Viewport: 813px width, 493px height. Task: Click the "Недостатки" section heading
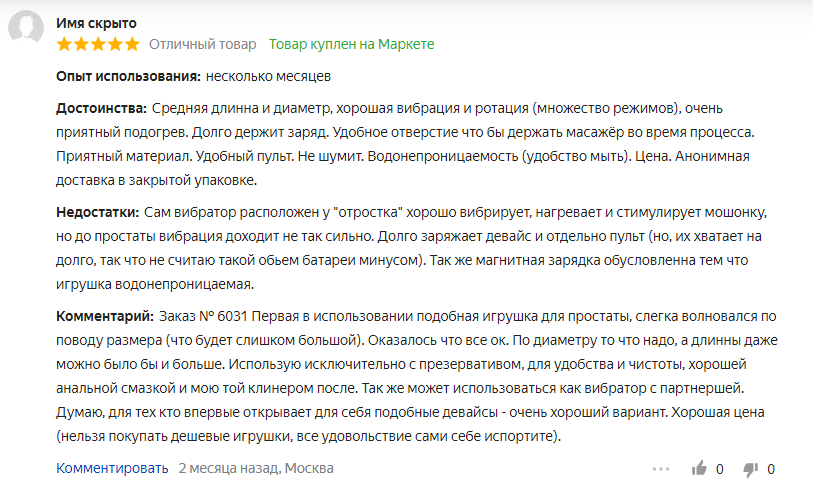pyautogui.click(x=99, y=212)
